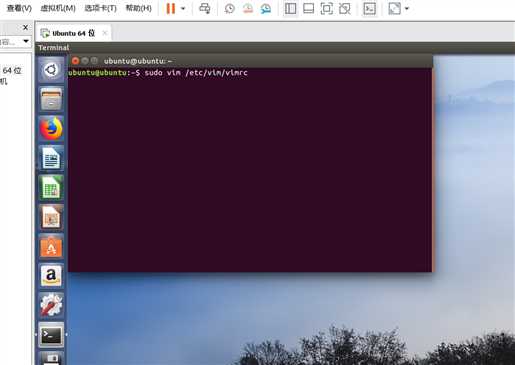Click the stretch guest display icon

click(394, 8)
